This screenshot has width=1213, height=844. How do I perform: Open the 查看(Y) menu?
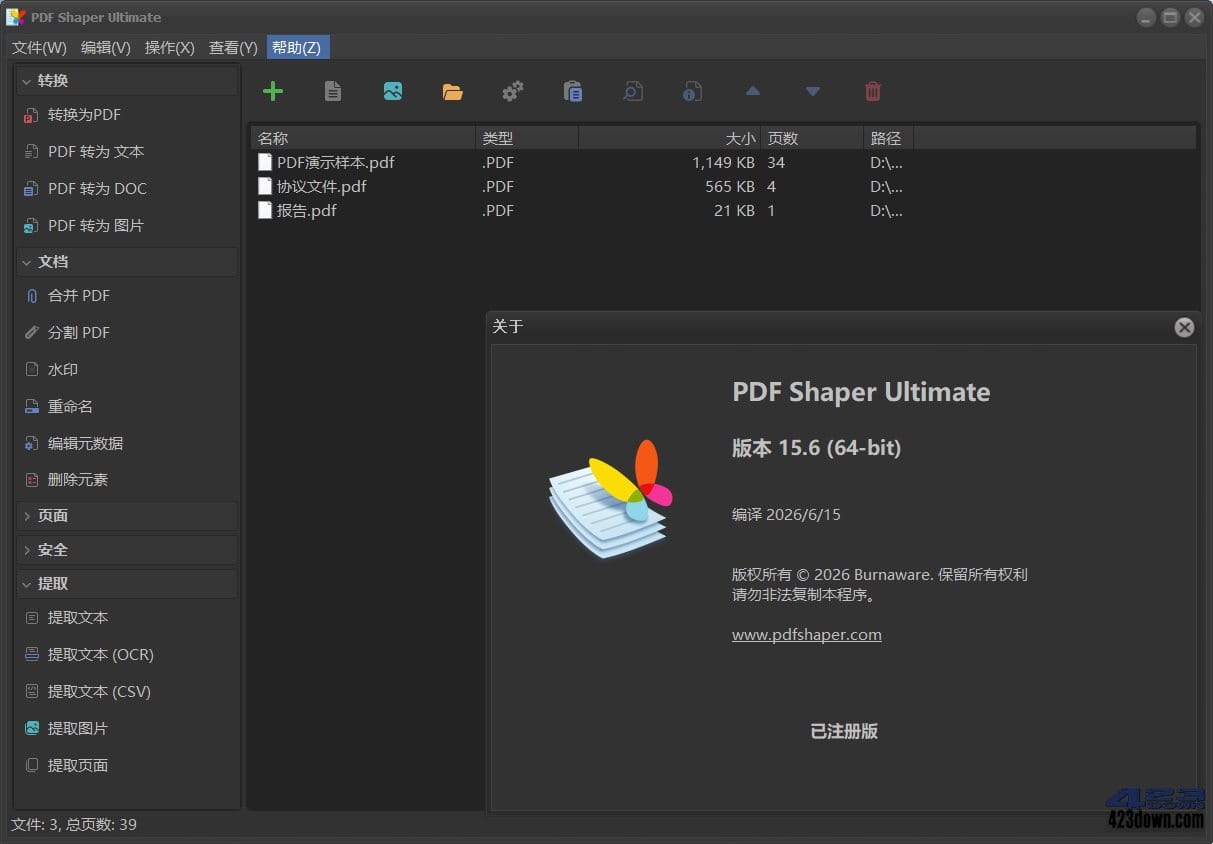coord(233,48)
